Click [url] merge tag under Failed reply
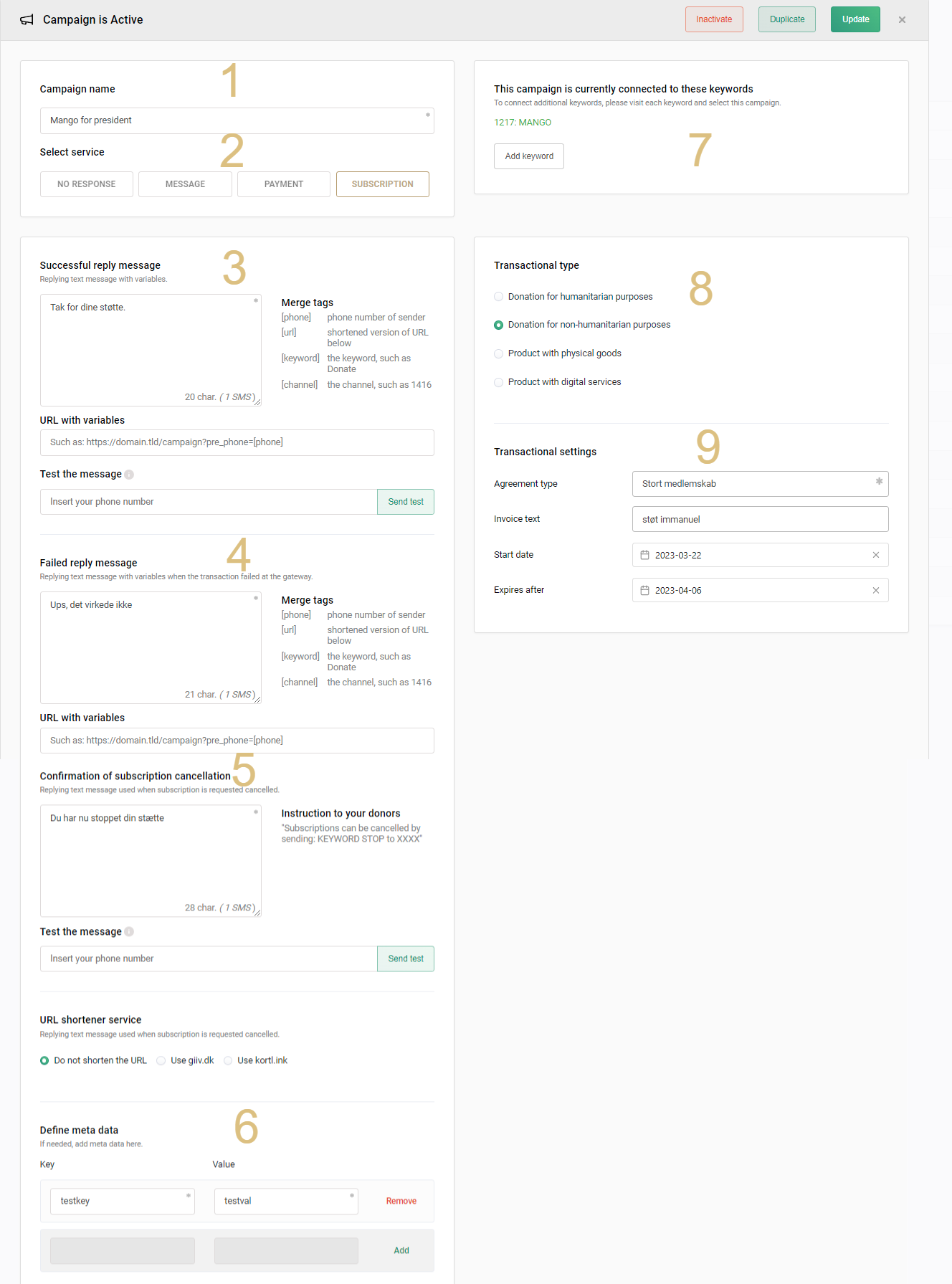 pyautogui.click(x=289, y=630)
